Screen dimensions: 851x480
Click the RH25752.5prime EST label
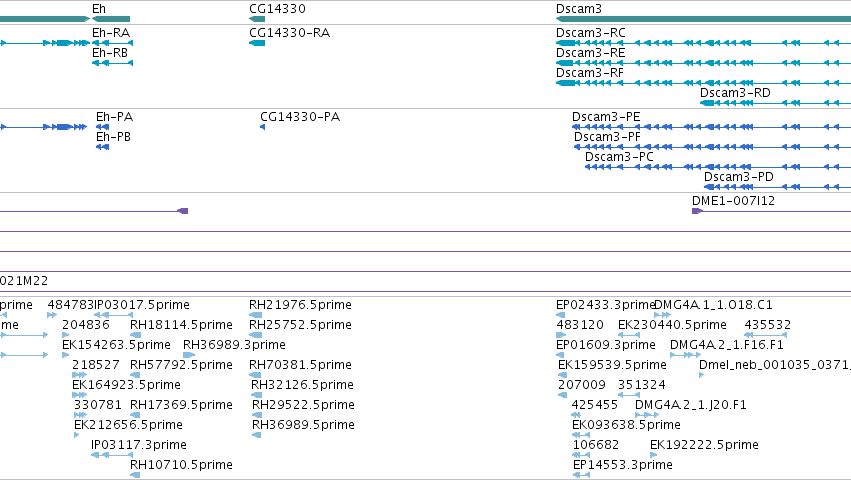point(300,325)
